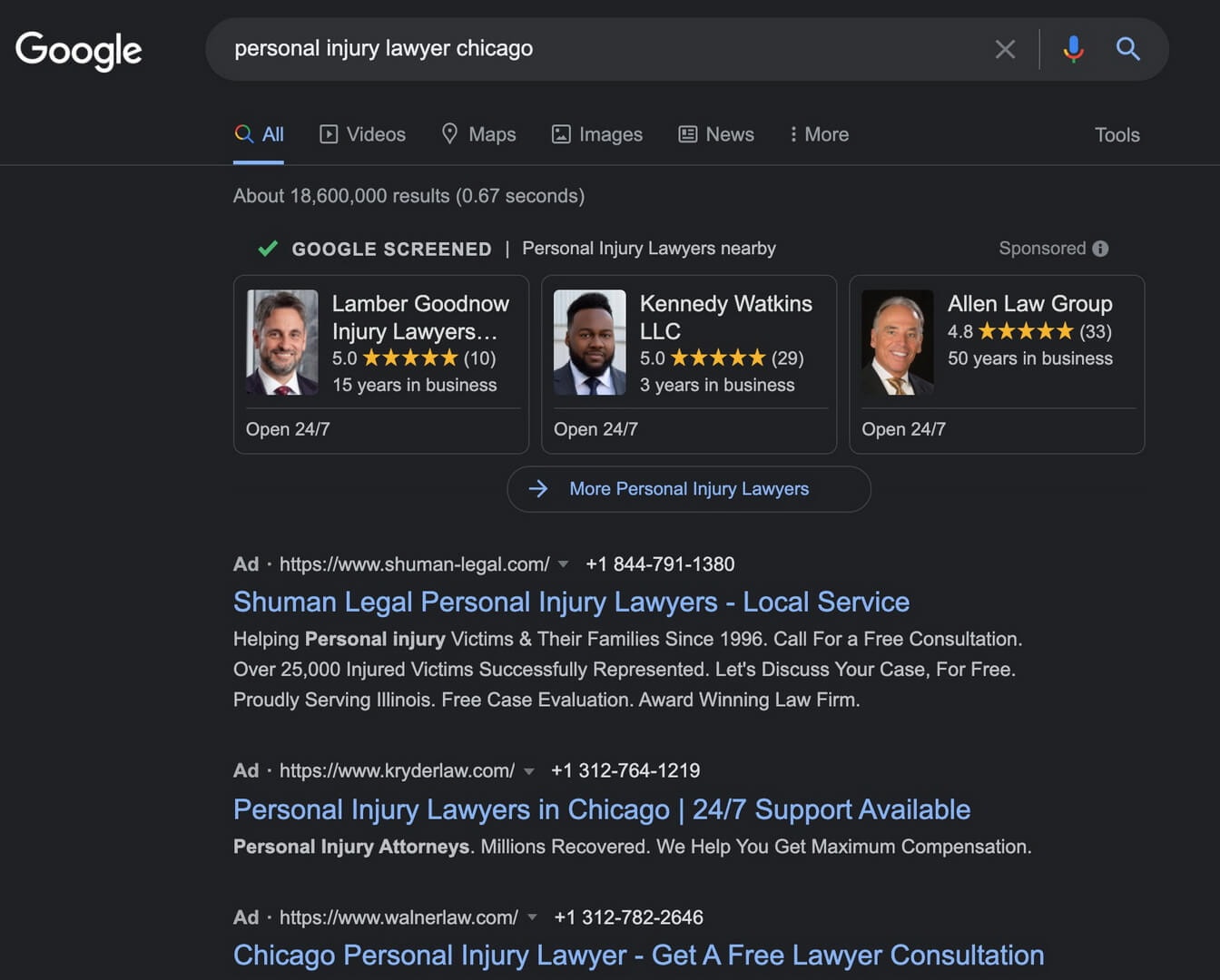Open Shuman Legal Personal Injury Lawyers link
This screenshot has width=1220, height=980.
click(571, 602)
